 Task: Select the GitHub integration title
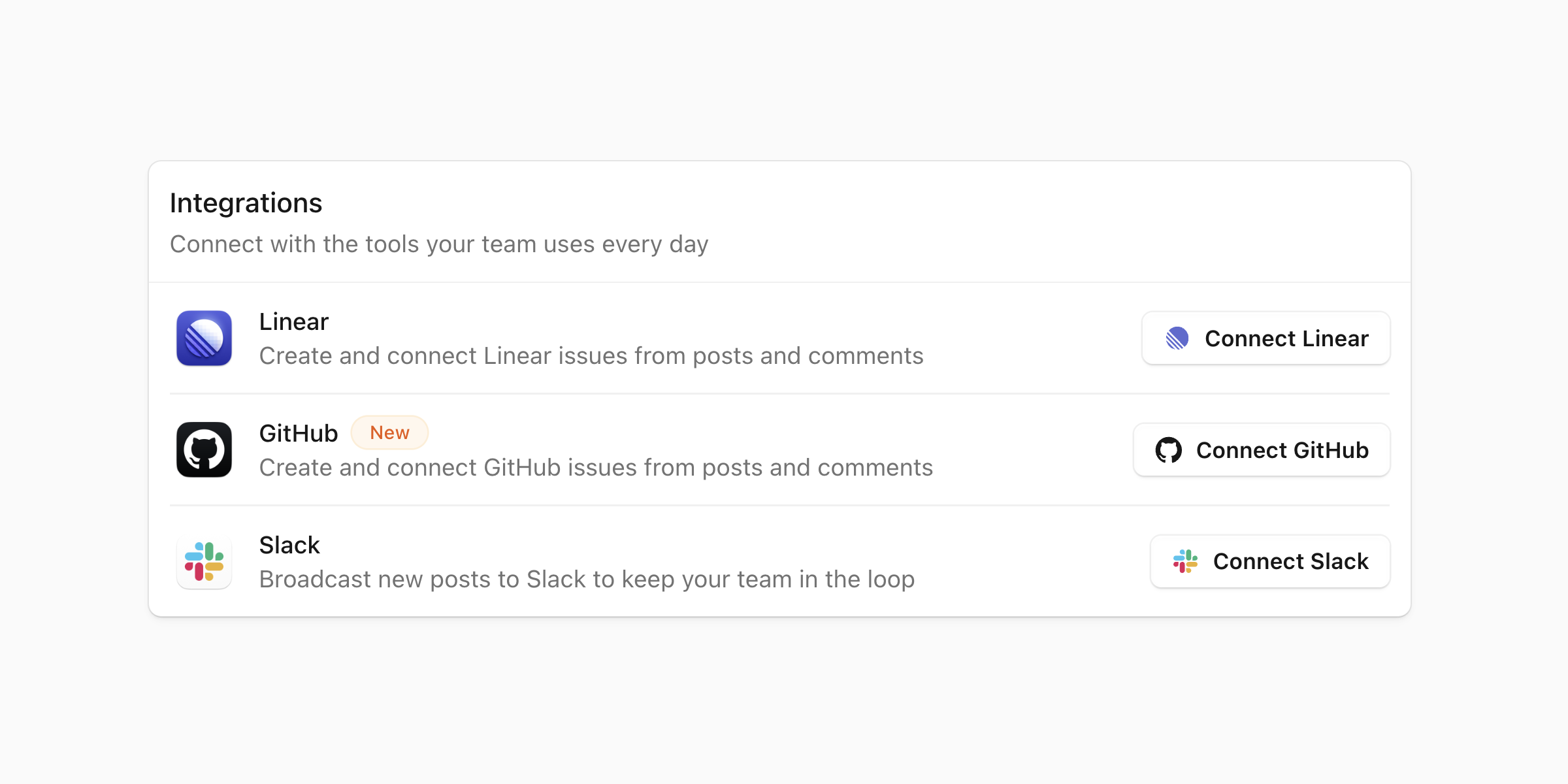pos(298,433)
